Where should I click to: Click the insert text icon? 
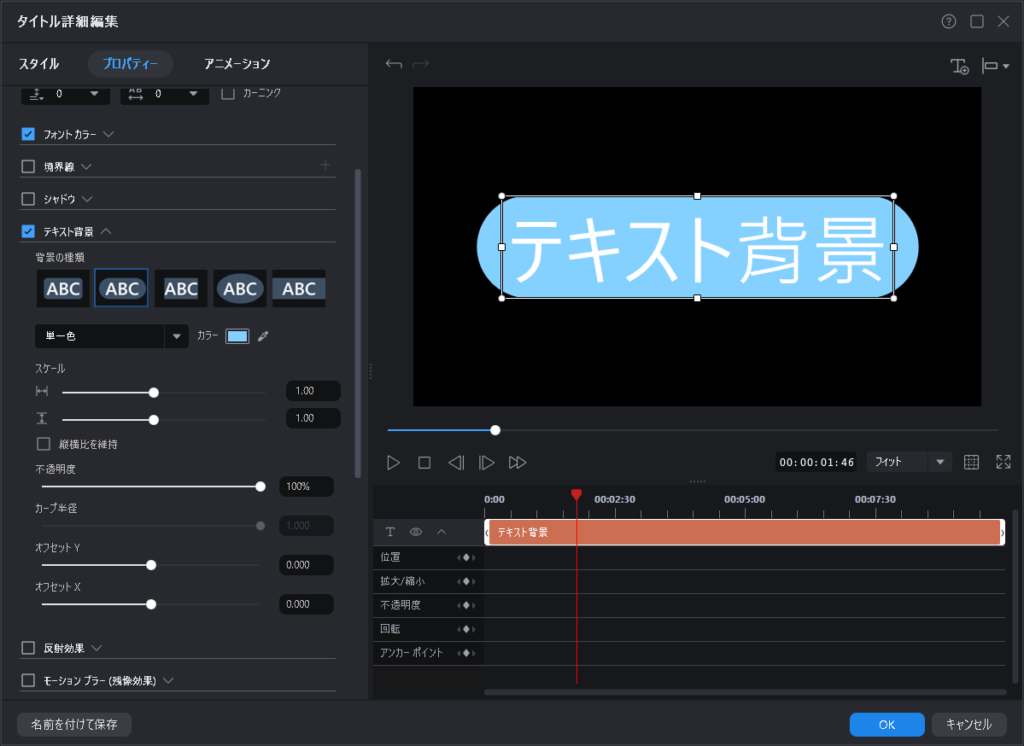(x=959, y=66)
